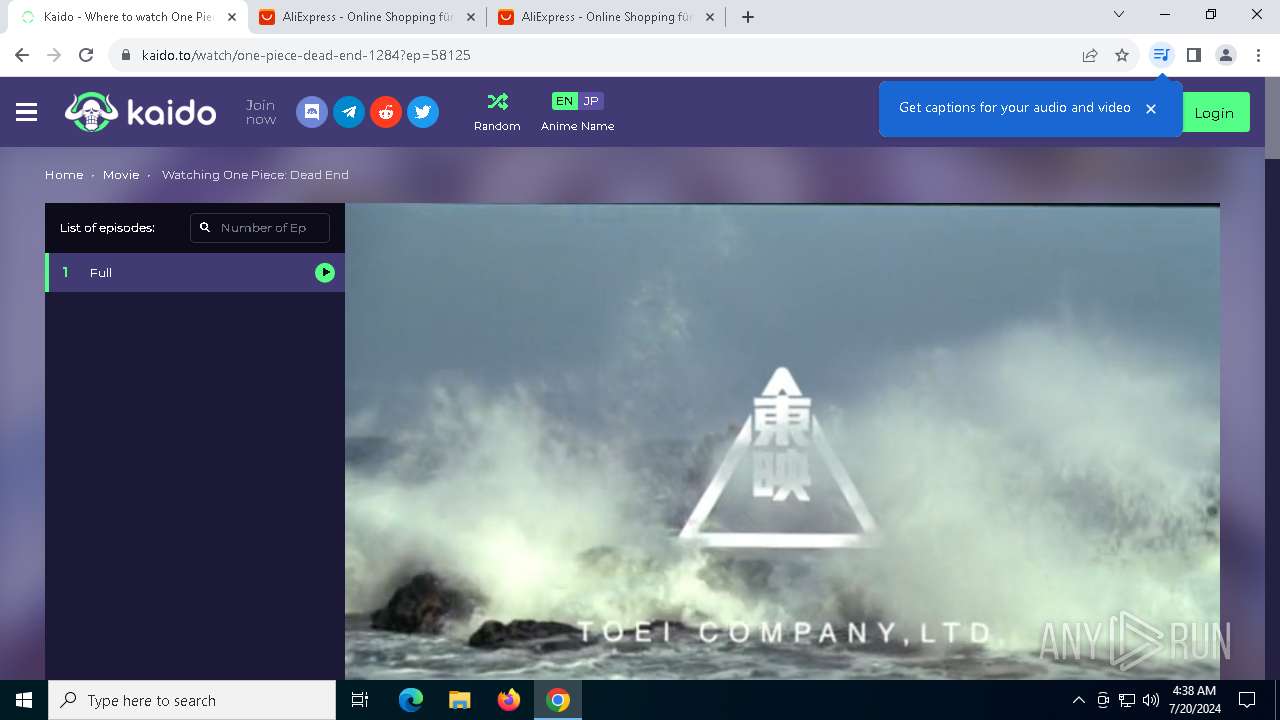Launch Firefox from taskbar
Image resolution: width=1280 pixels, height=720 pixels.
point(509,700)
